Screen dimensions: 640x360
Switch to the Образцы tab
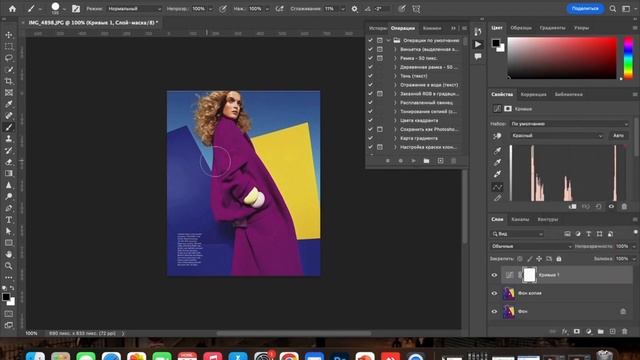point(521,28)
